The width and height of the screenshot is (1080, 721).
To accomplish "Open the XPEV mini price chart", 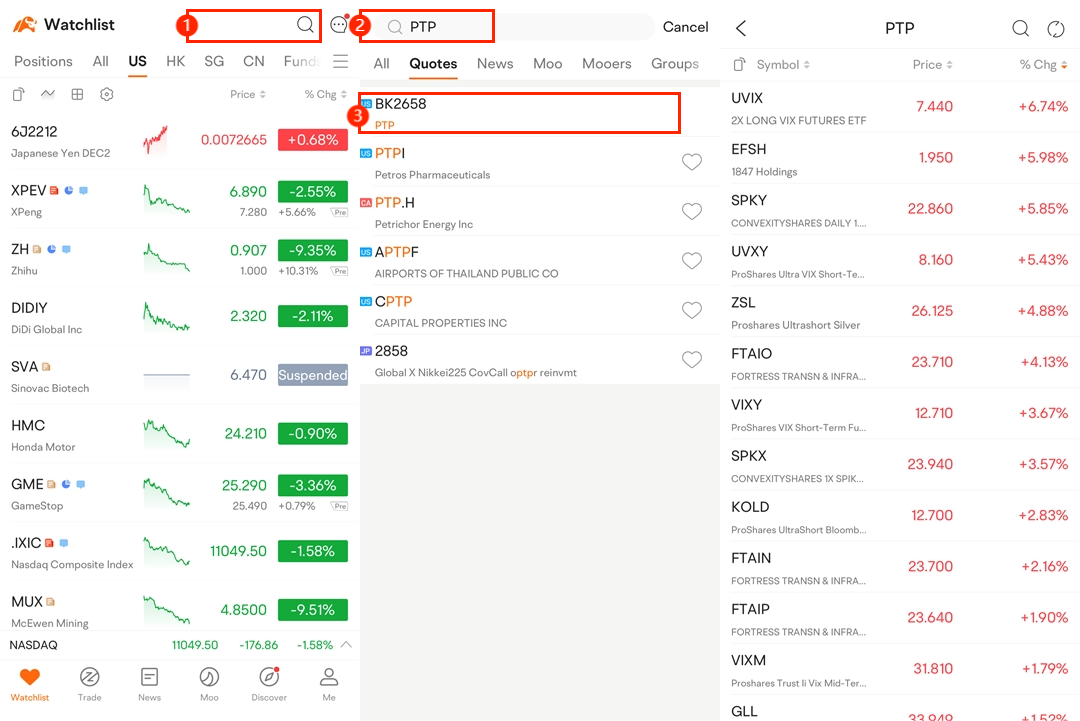I will (x=167, y=198).
